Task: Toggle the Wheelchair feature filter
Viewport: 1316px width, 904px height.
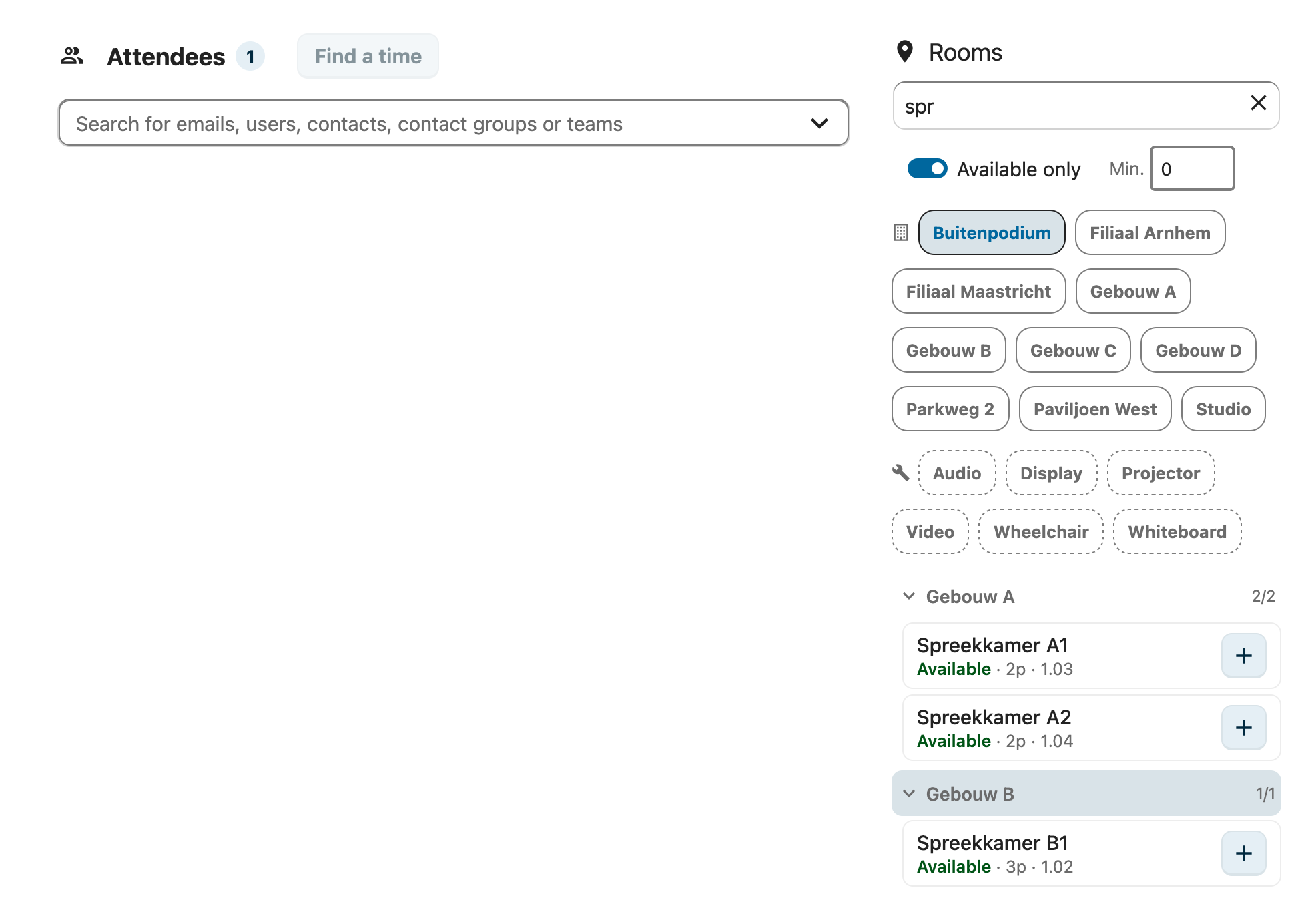Action: coord(1040,531)
